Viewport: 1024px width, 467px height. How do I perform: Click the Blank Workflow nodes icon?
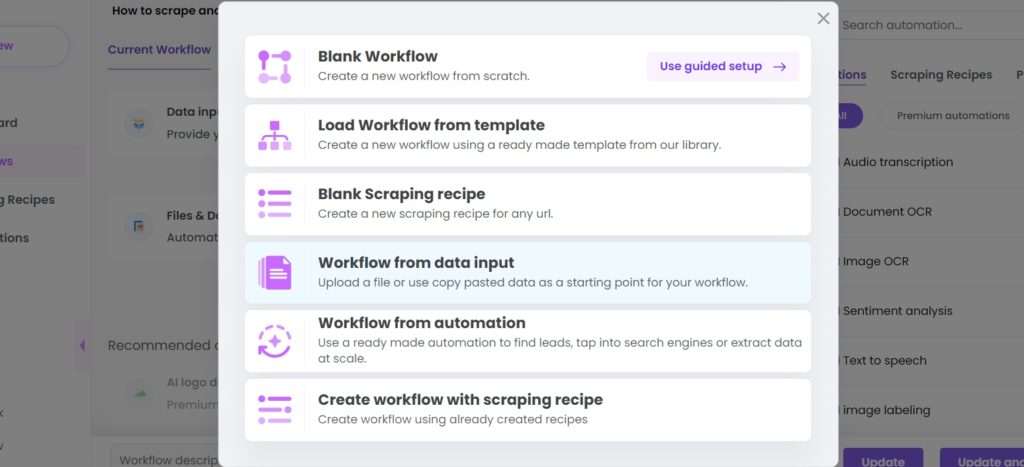point(274,67)
